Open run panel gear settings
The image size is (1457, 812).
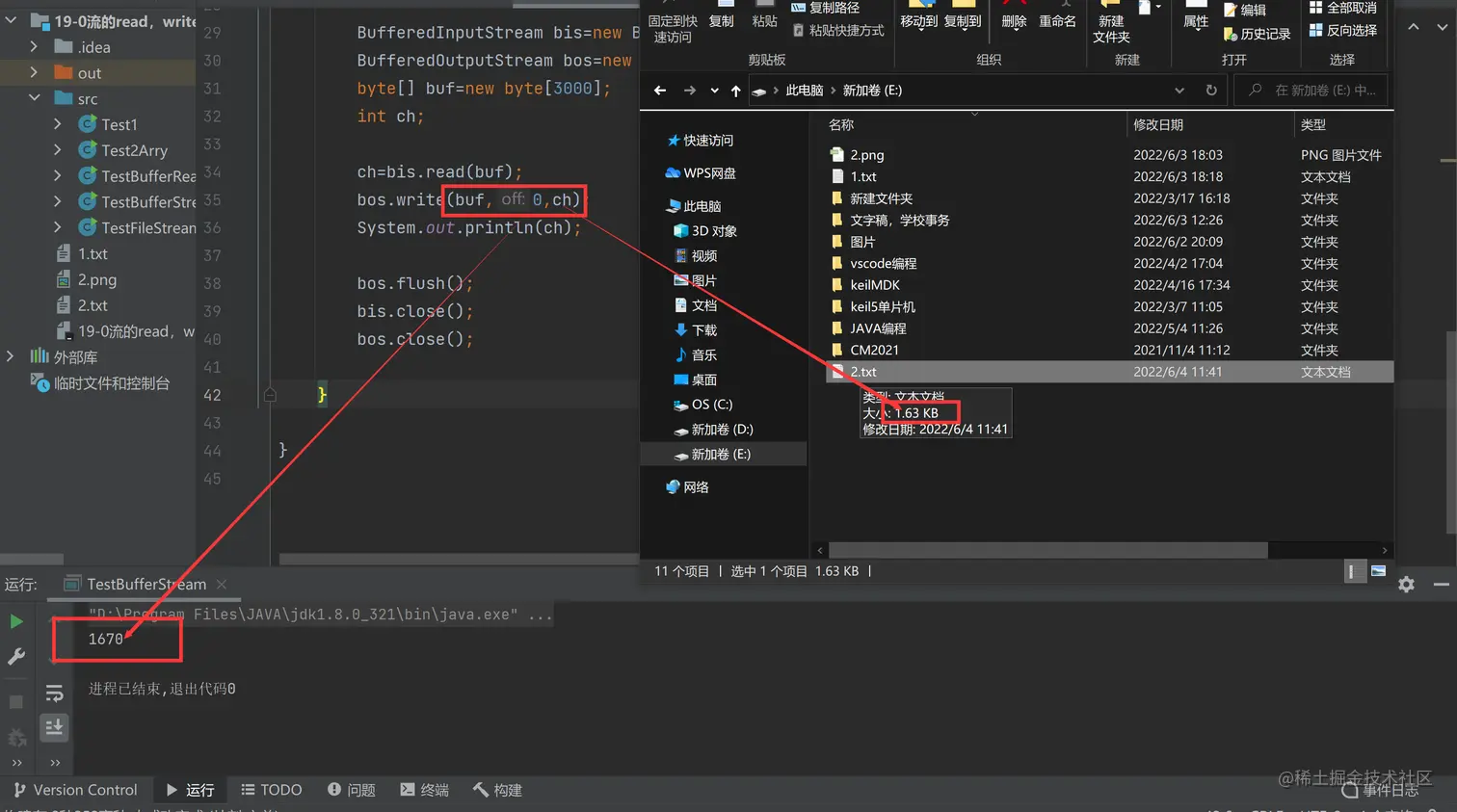point(1406,585)
